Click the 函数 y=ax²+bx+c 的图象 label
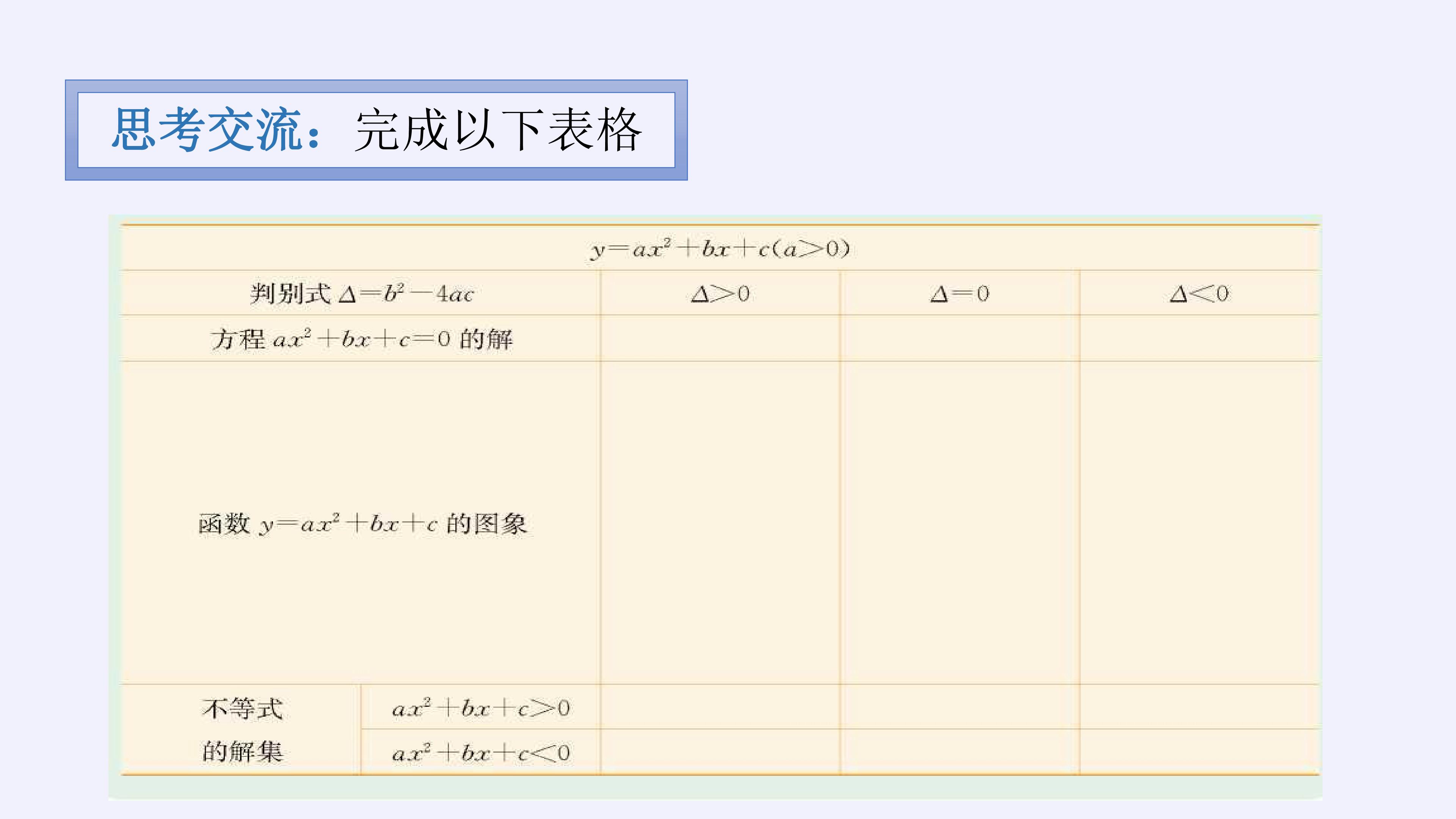The width and height of the screenshot is (1456, 819). tap(362, 523)
